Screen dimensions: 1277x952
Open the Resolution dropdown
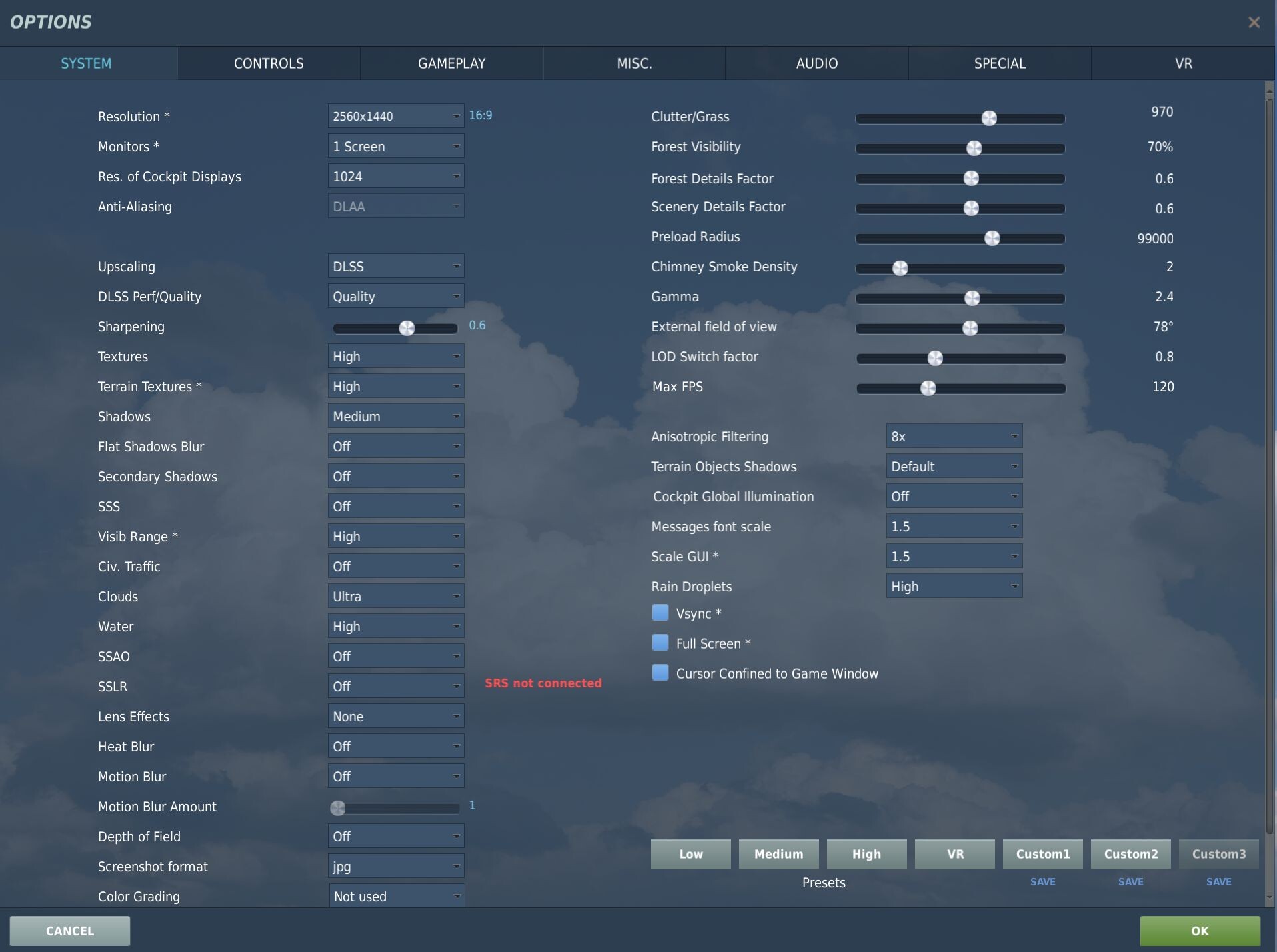396,116
